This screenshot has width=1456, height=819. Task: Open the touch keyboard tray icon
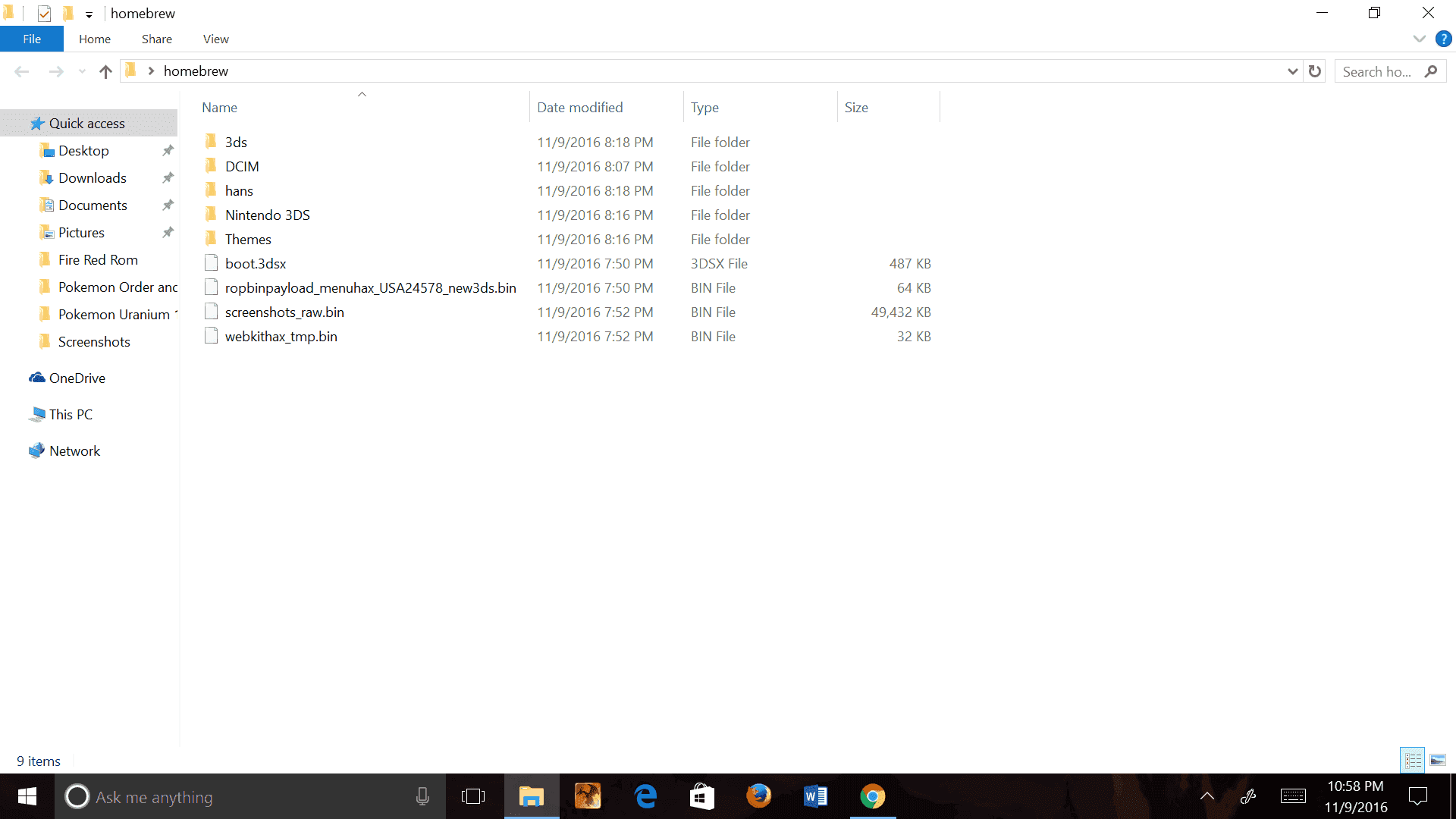tap(1293, 796)
